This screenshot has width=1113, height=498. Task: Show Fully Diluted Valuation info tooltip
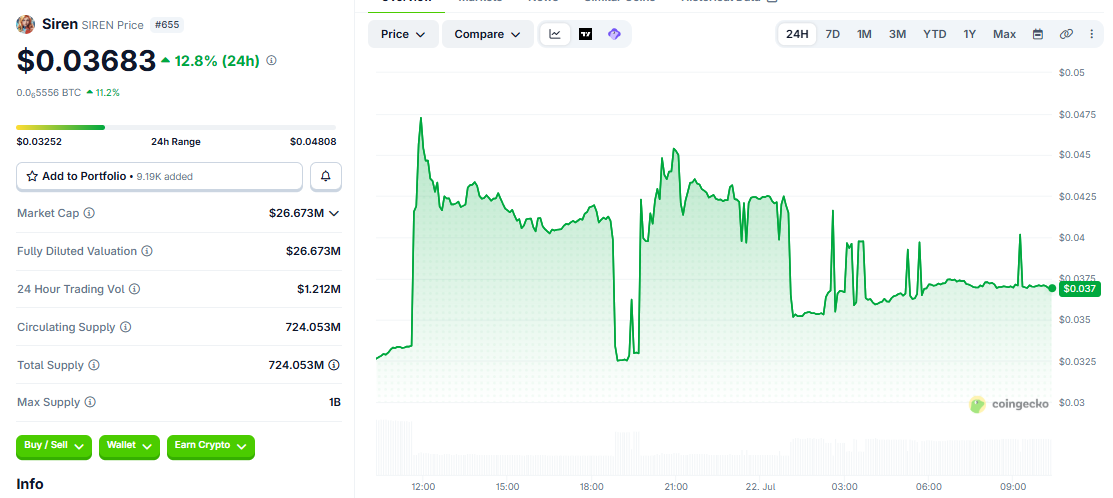tap(147, 251)
